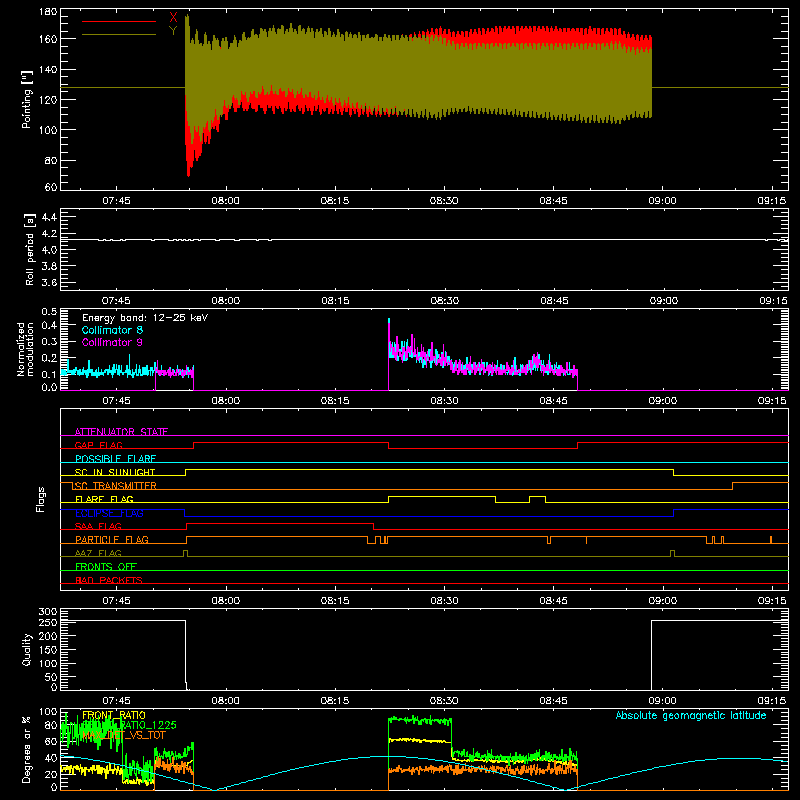Click the "Quality" vertical axis title
The height and width of the screenshot is (800, 800).
27,649
